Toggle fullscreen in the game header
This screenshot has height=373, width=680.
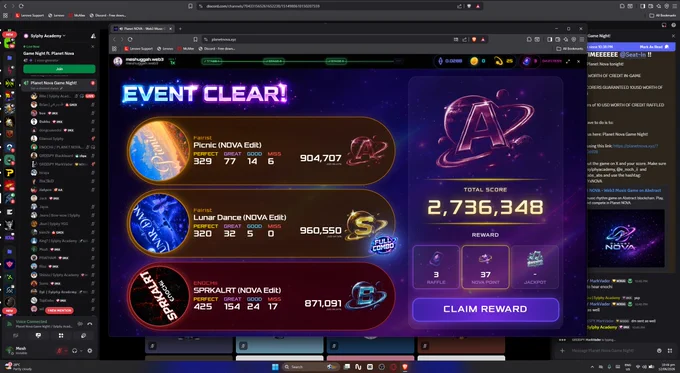[x=568, y=61]
